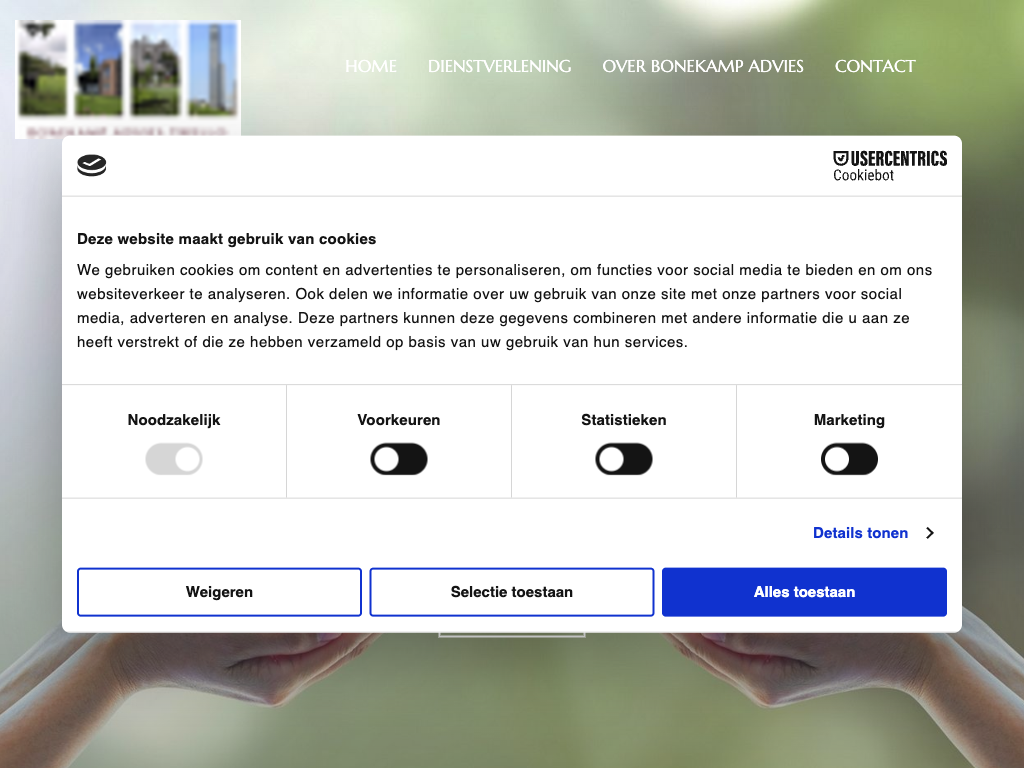Viewport: 1024px width, 768px height.
Task: Expand cookie details via the chevron arrow
Action: tap(930, 533)
